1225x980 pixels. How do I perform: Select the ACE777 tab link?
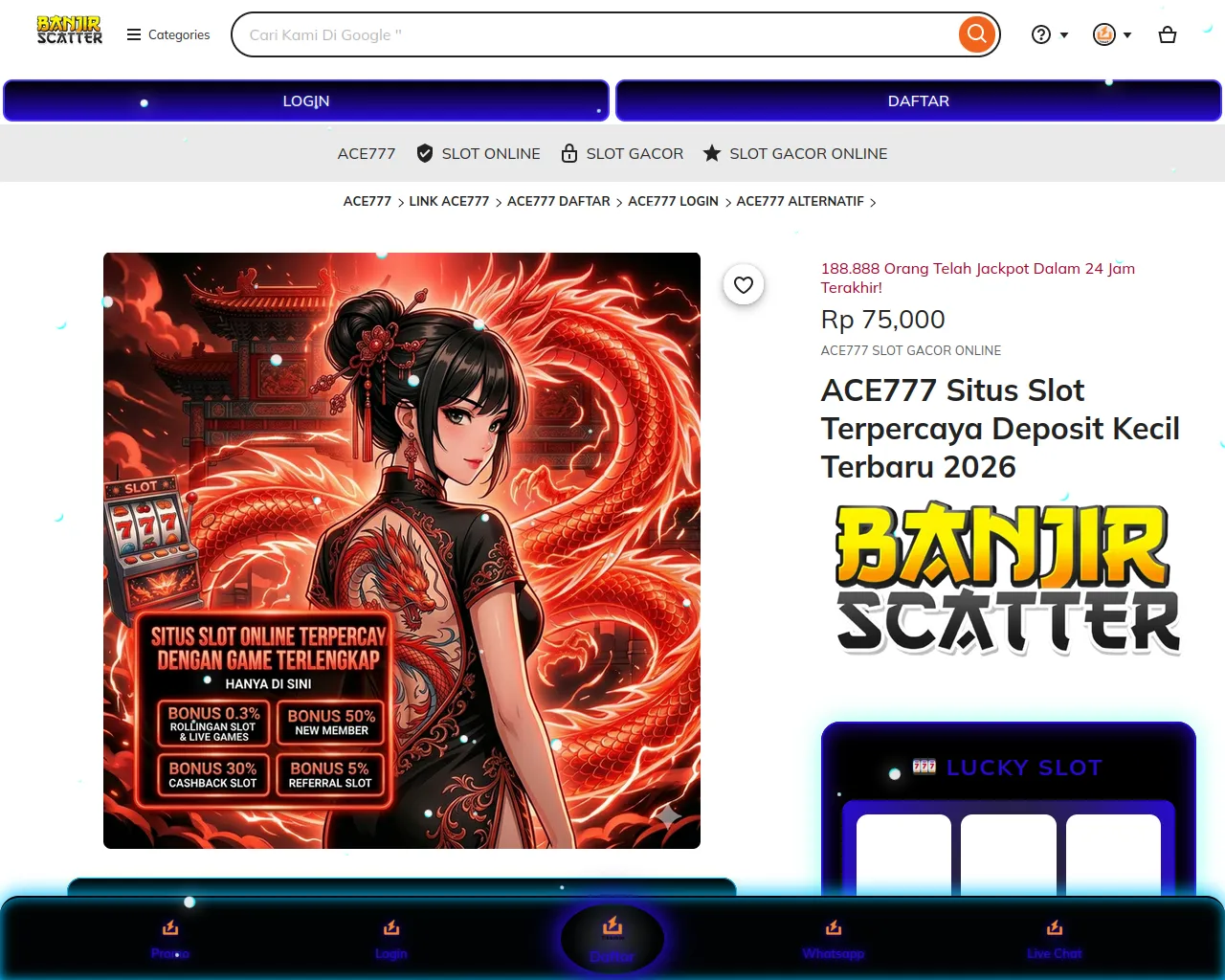pos(367,153)
